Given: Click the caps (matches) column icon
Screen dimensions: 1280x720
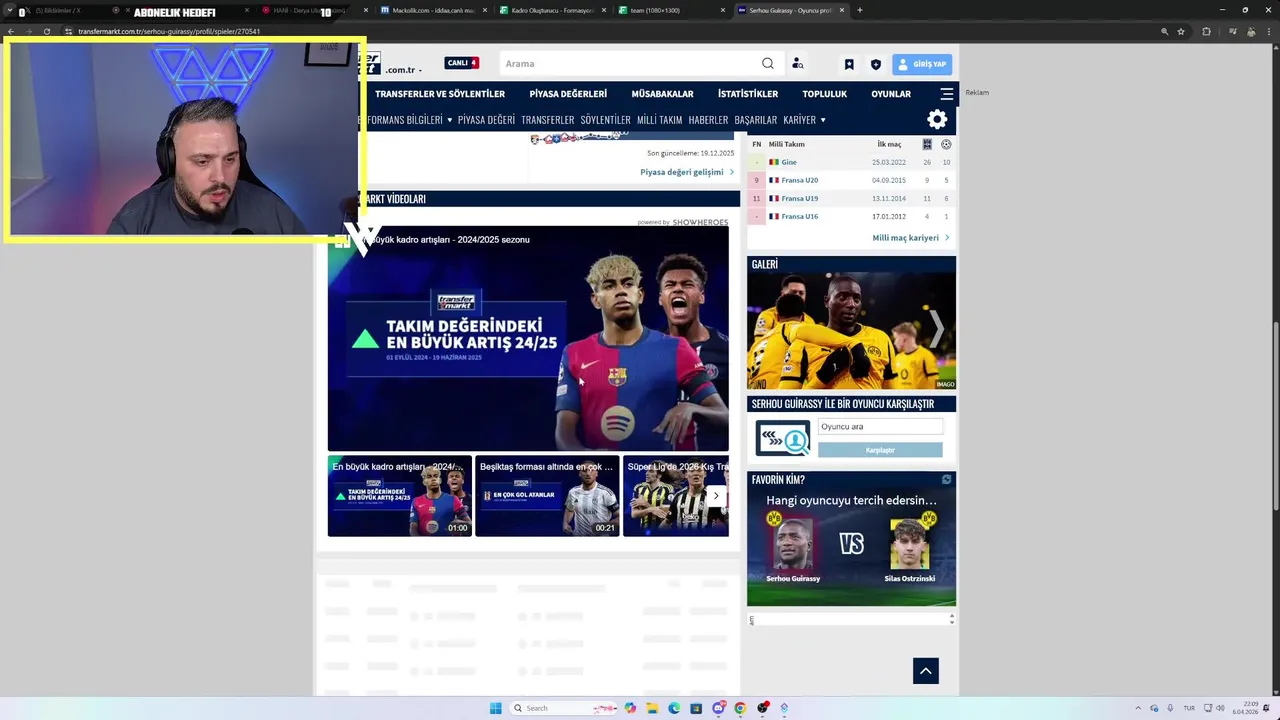Looking at the screenshot, I should 927,144.
